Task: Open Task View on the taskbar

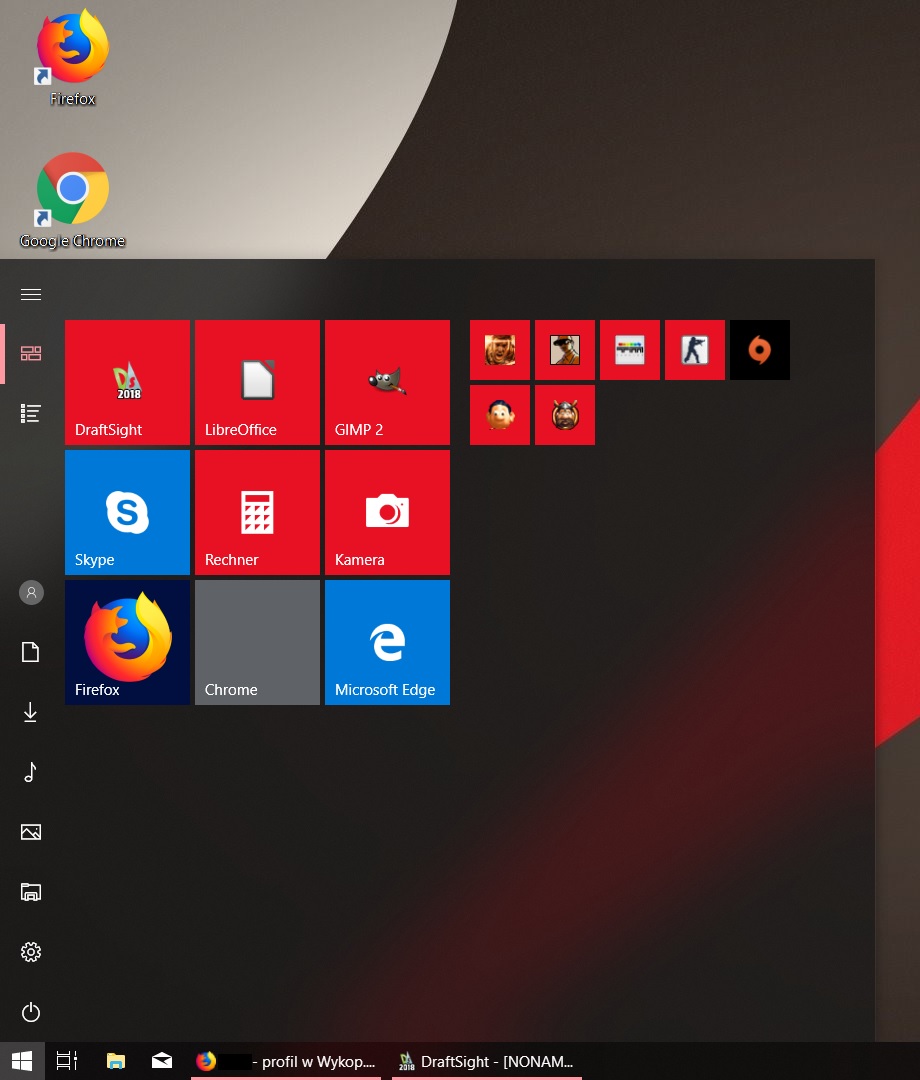Action: coord(67,1061)
